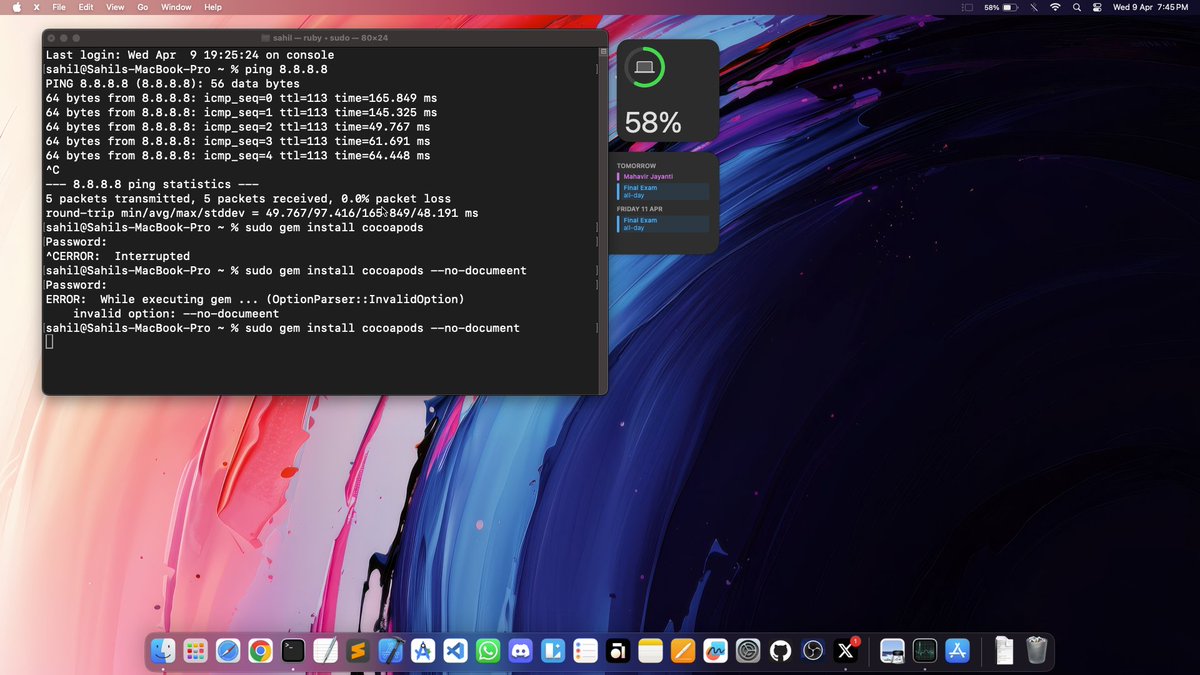The width and height of the screenshot is (1200, 675).
Task: Click the Terminal icon in the Dock
Action: pos(293,651)
